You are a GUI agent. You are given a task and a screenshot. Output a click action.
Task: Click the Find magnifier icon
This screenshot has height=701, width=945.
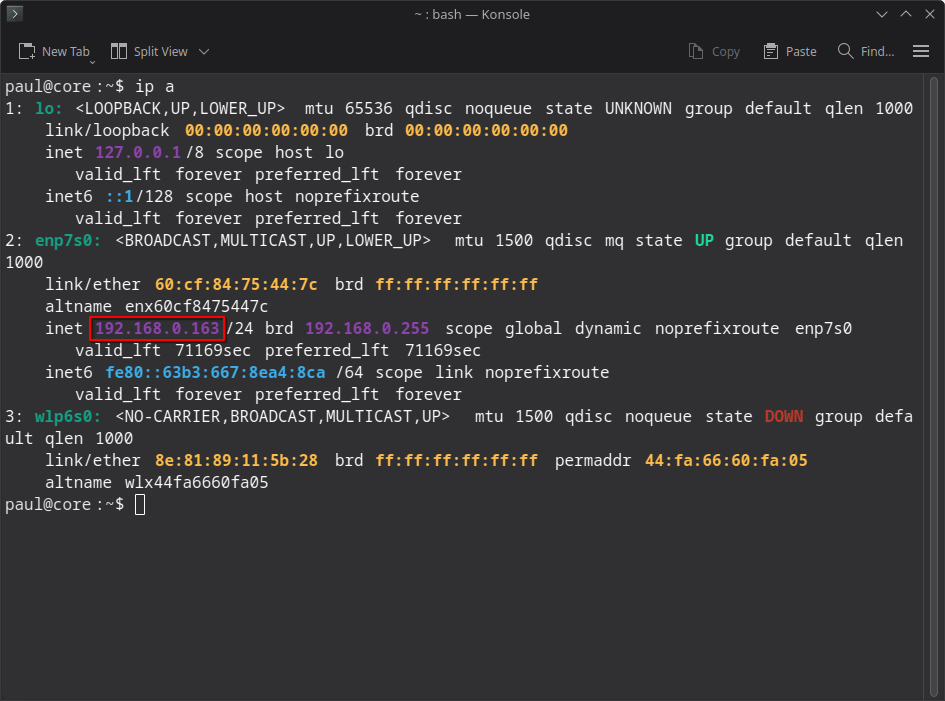coord(846,51)
